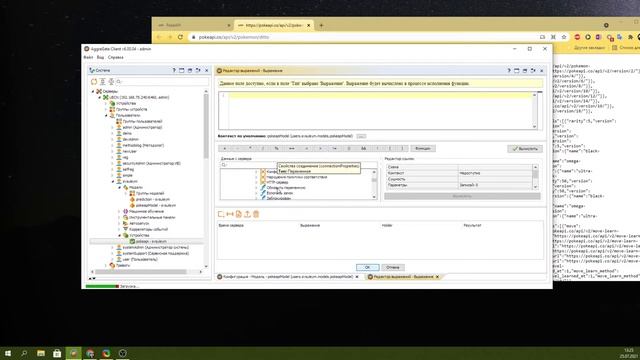
Task: Open the Вид menu
Action: [x=100, y=58]
